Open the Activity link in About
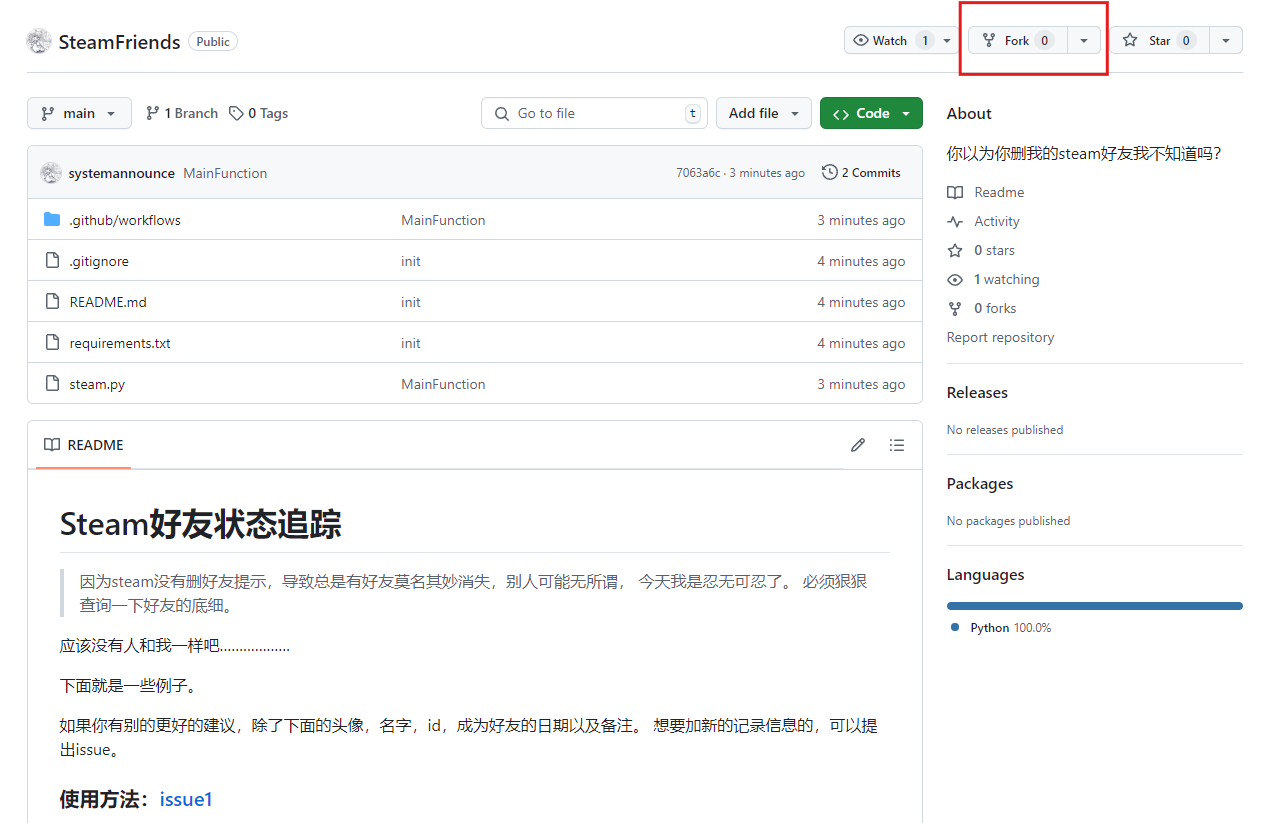The height and width of the screenshot is (823, 1287). [997, 221]
